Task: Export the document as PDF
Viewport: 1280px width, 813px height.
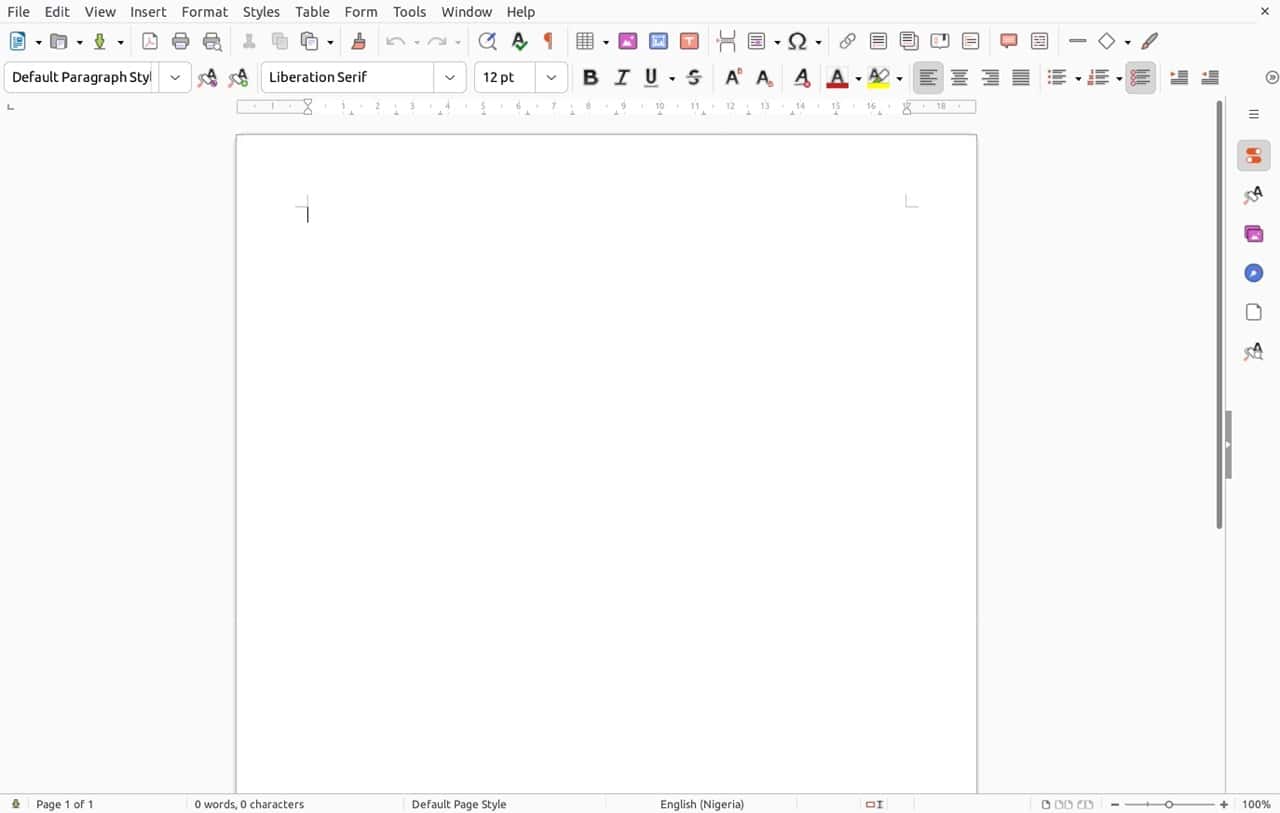Action: tap(150, 41)
